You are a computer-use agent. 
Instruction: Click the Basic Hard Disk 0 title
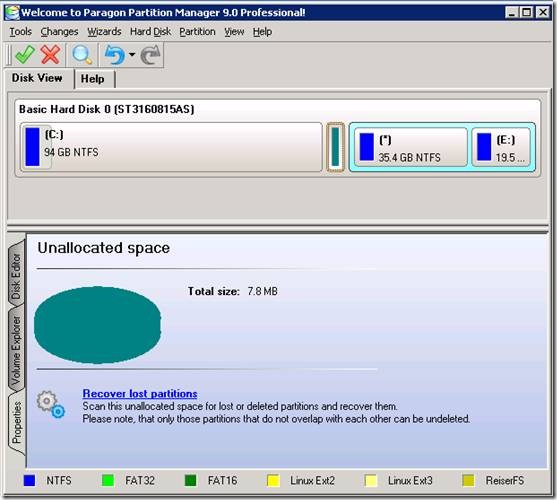click(x=107, y=109)
